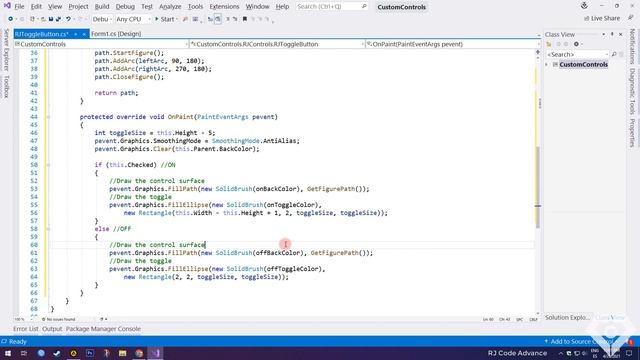Open the Server Explorer side tab

pyautogui.click(x=6, y=50)
